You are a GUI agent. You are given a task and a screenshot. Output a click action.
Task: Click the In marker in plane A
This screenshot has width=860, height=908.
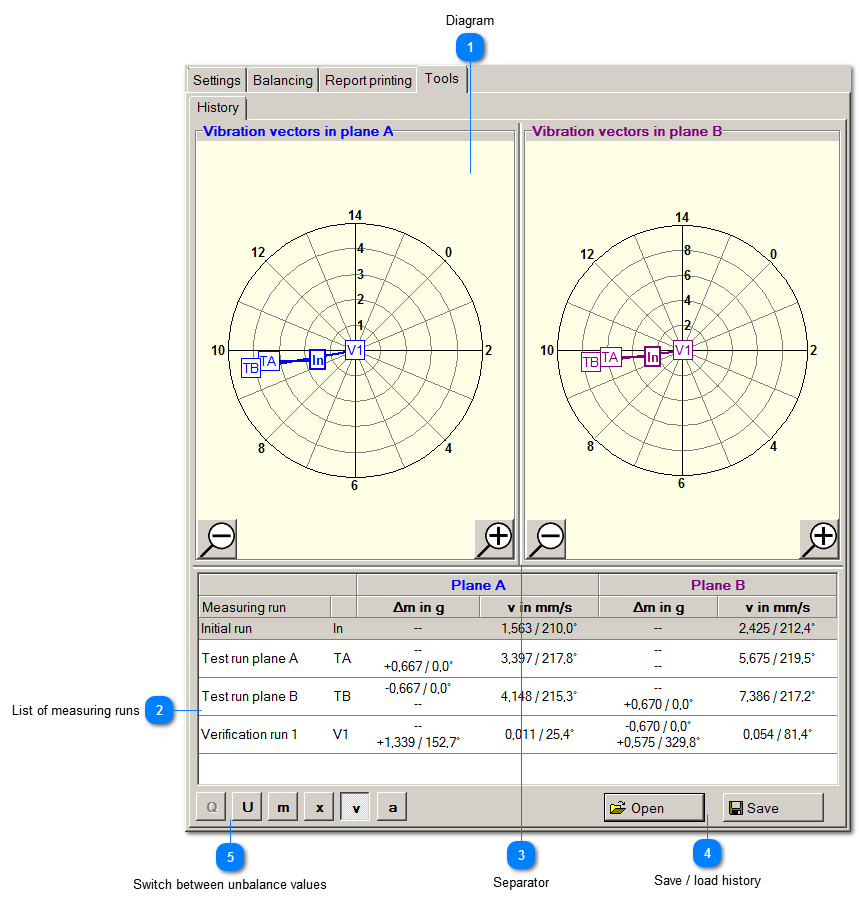[317, 360]
